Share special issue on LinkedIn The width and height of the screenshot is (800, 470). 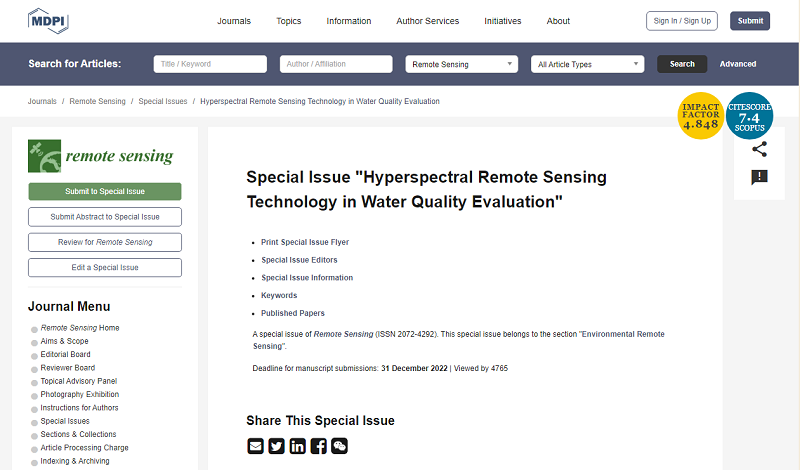coord(297,446)
